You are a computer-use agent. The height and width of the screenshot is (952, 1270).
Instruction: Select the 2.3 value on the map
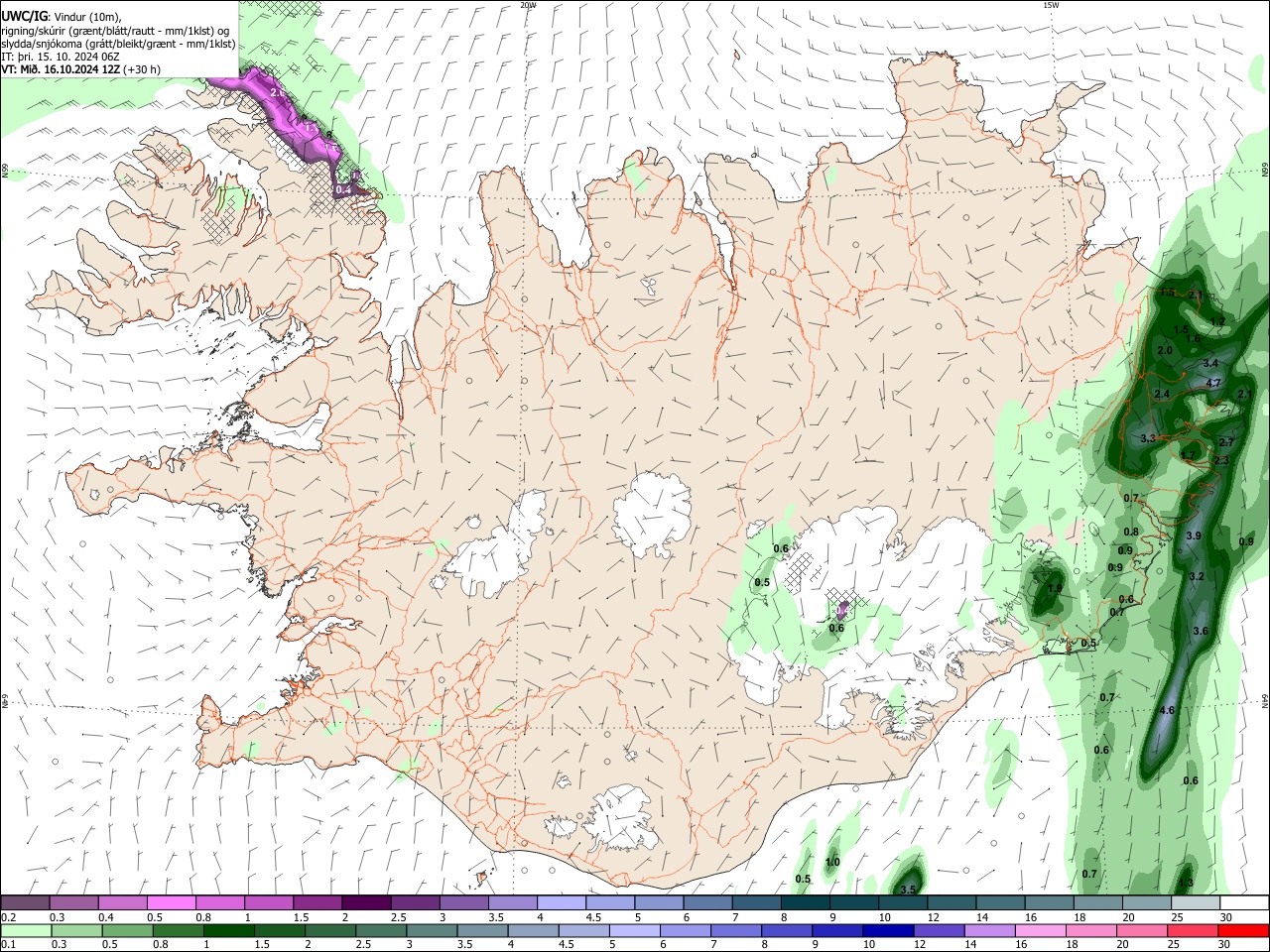click(1221, 460)
